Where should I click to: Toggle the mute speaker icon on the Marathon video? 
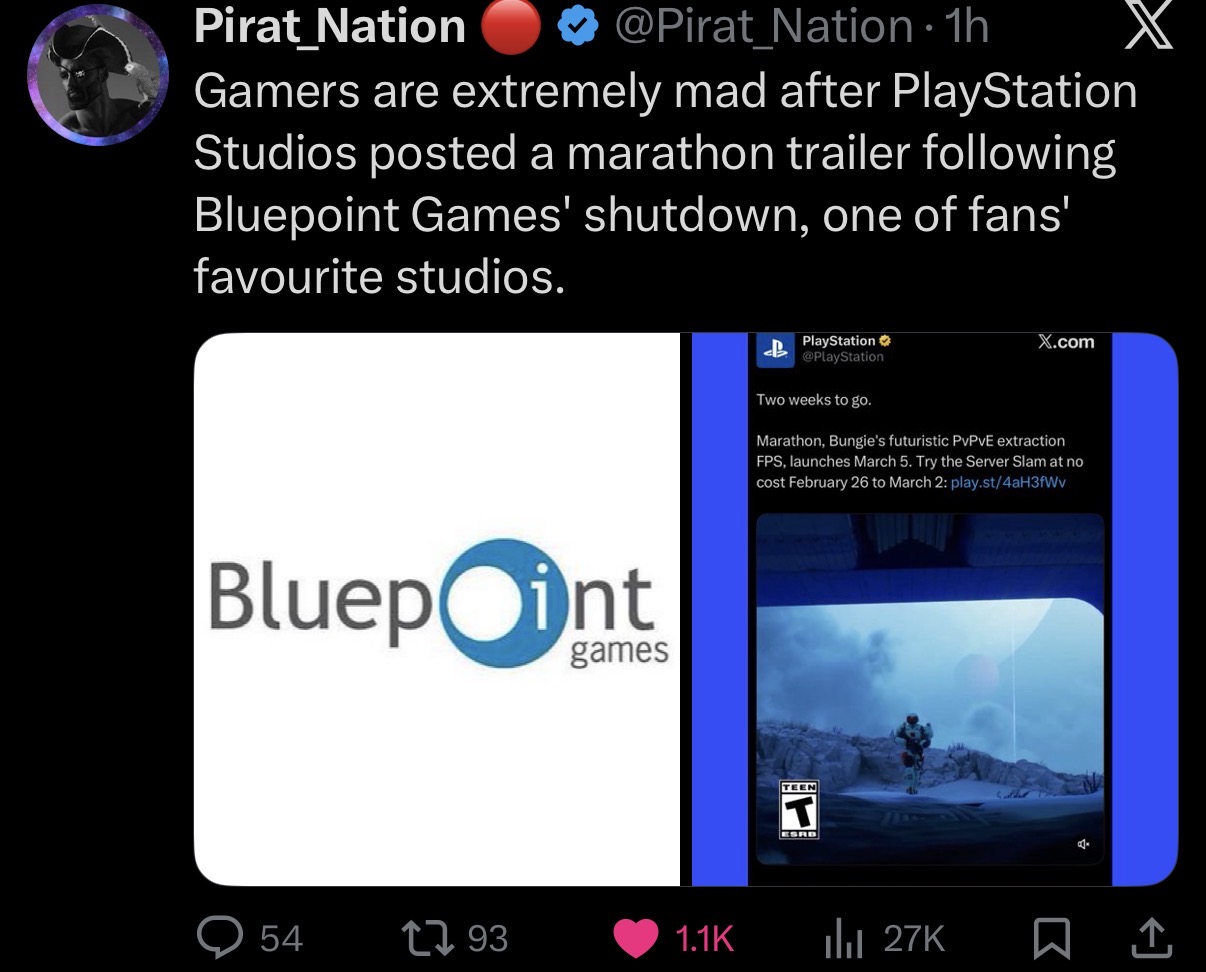[x=1083, y=846]
